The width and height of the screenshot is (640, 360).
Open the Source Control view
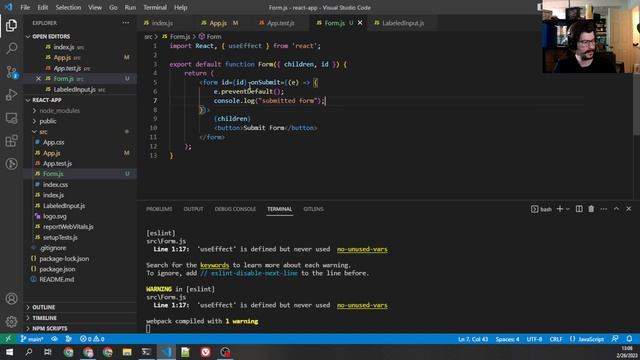11,72
